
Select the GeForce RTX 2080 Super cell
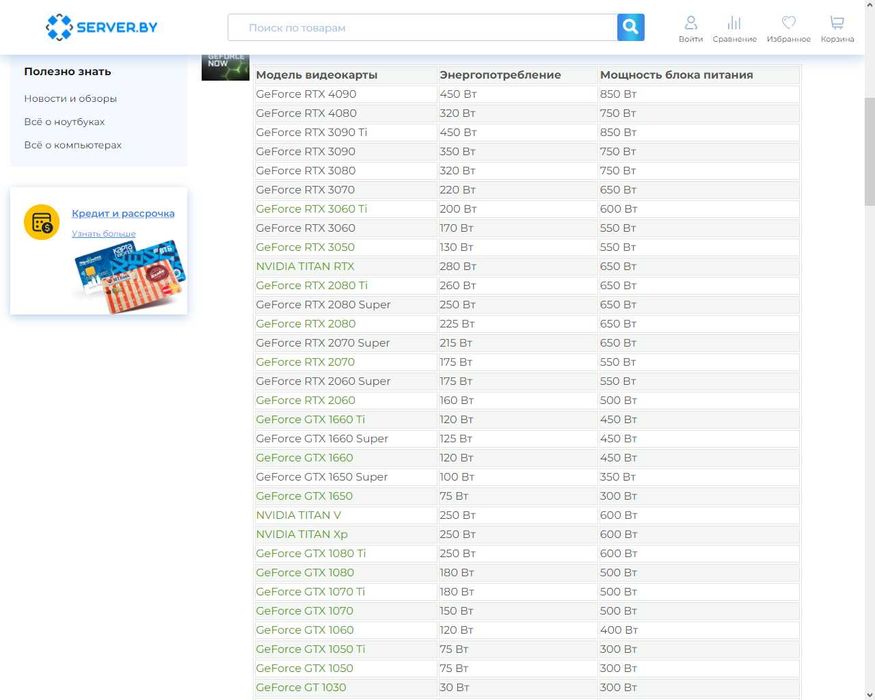[345, 305]
